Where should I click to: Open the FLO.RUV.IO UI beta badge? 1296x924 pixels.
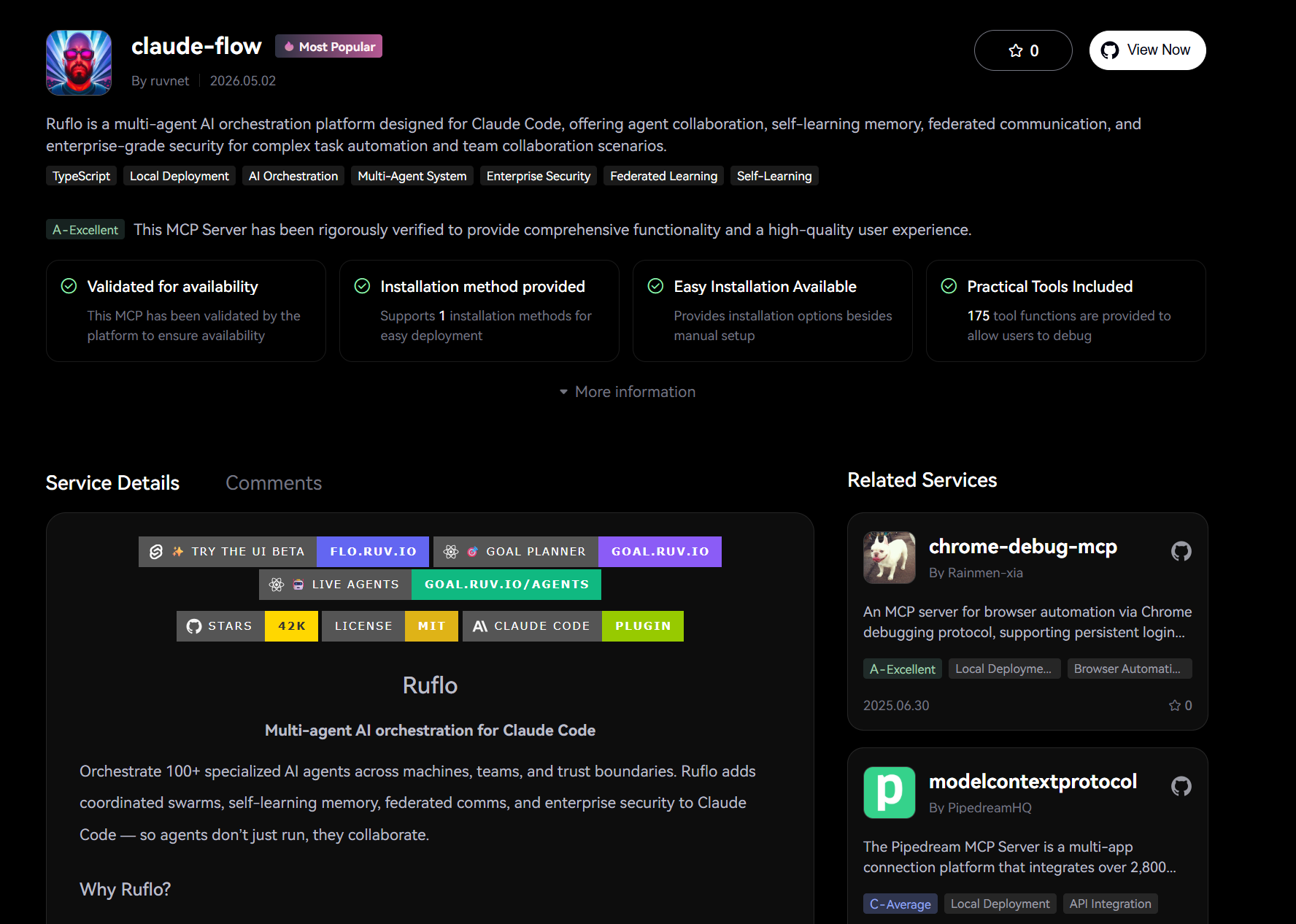click(x=284, y=552)
